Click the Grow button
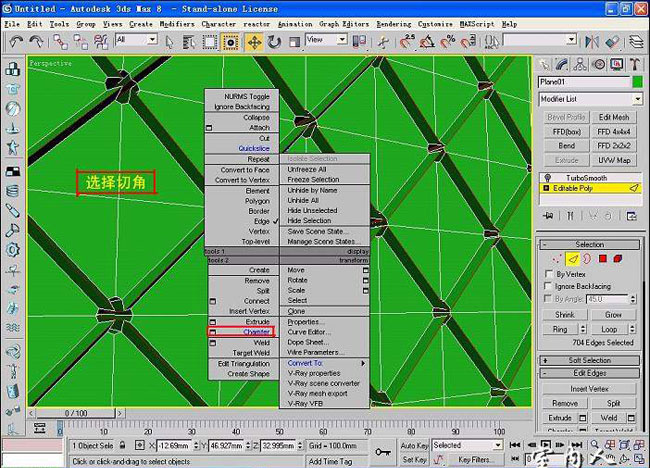Viewport: 650px width, 468px height. point(613,315)
